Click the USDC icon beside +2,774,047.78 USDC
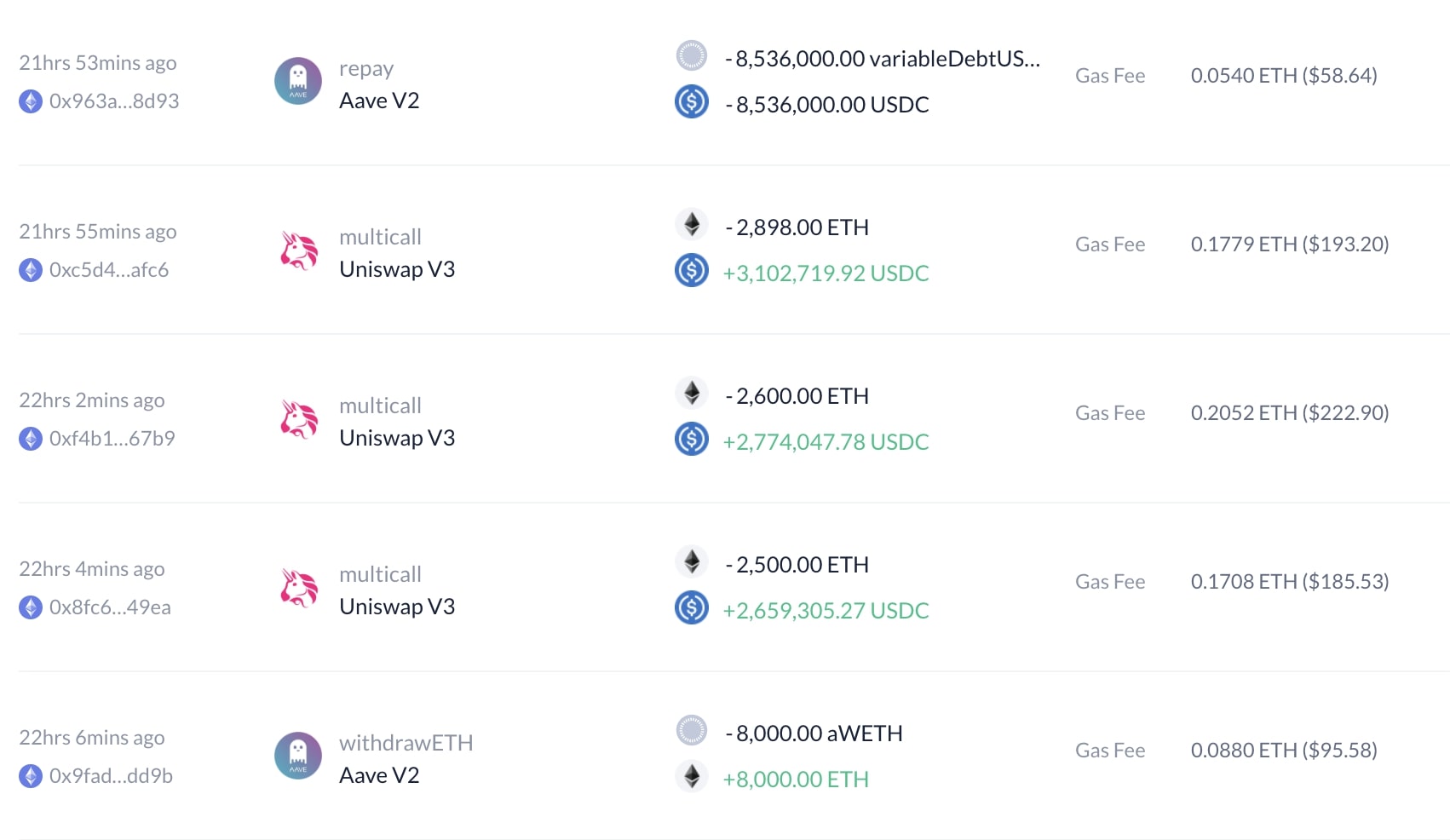 pyautogui.click(x=692, y=440)
